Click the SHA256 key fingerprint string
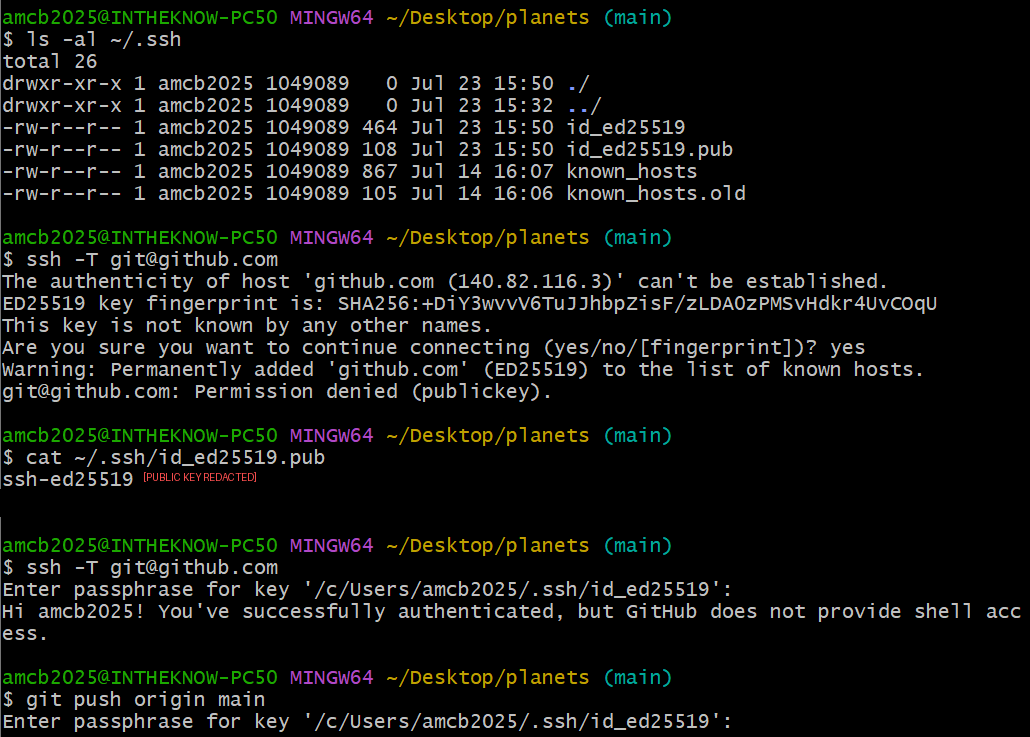Viewport: 1030px width, 737px height. 637,303
